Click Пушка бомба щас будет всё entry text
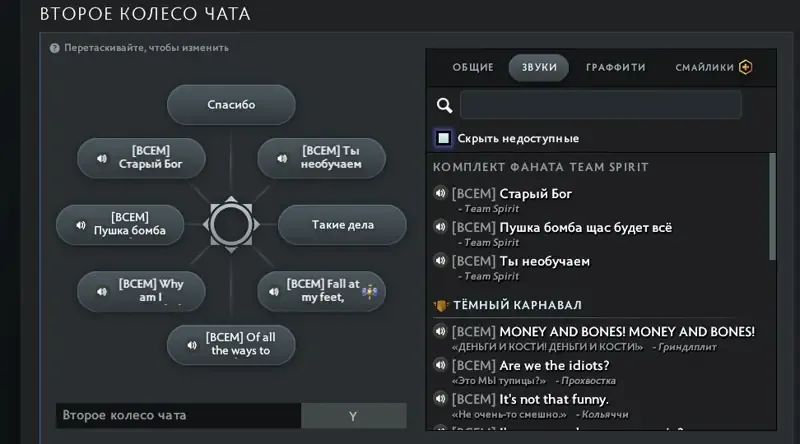Screen dimensions: 800x444 tap(586, 228)
